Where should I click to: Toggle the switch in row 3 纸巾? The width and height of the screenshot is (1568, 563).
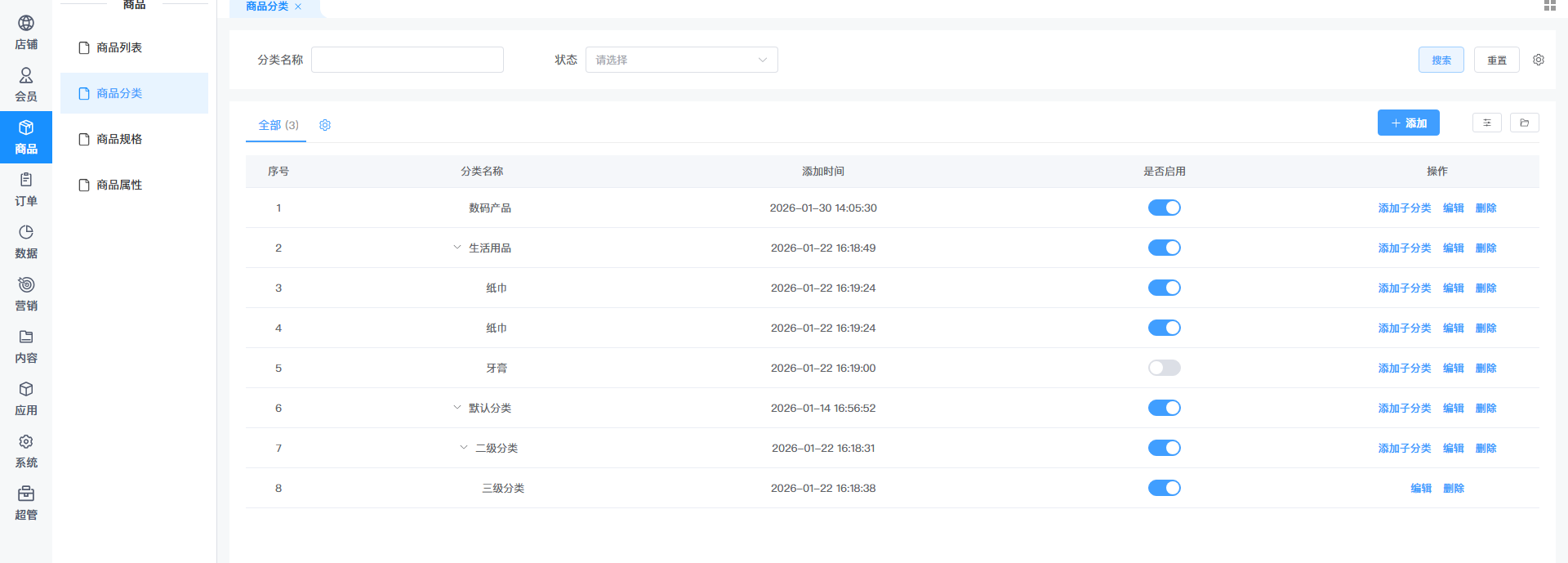(1165, 288)
